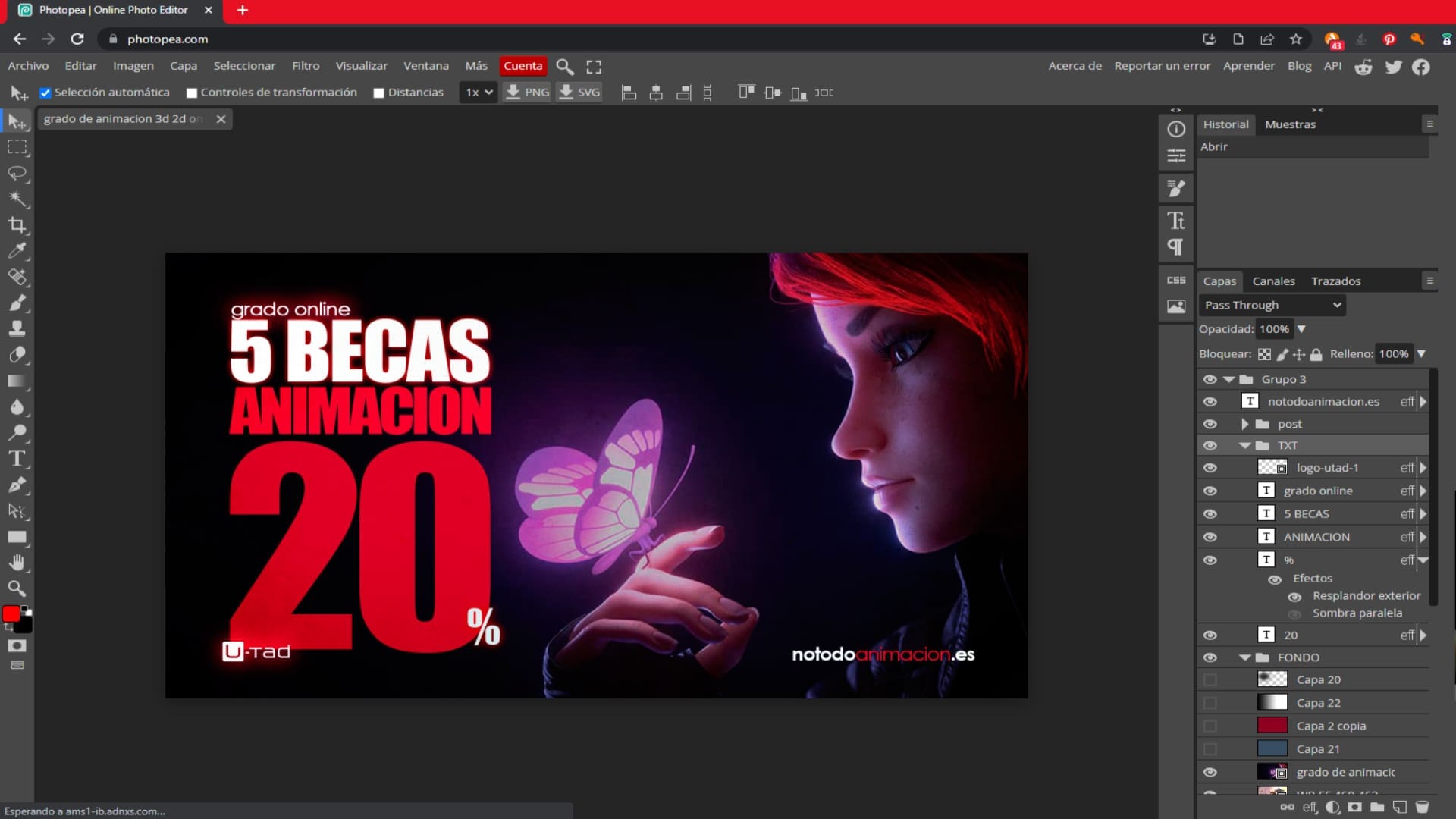Viewport: 1456px width, 819px height.
Task: Show the Capa 20 layer
Action: pos(1210,680)
